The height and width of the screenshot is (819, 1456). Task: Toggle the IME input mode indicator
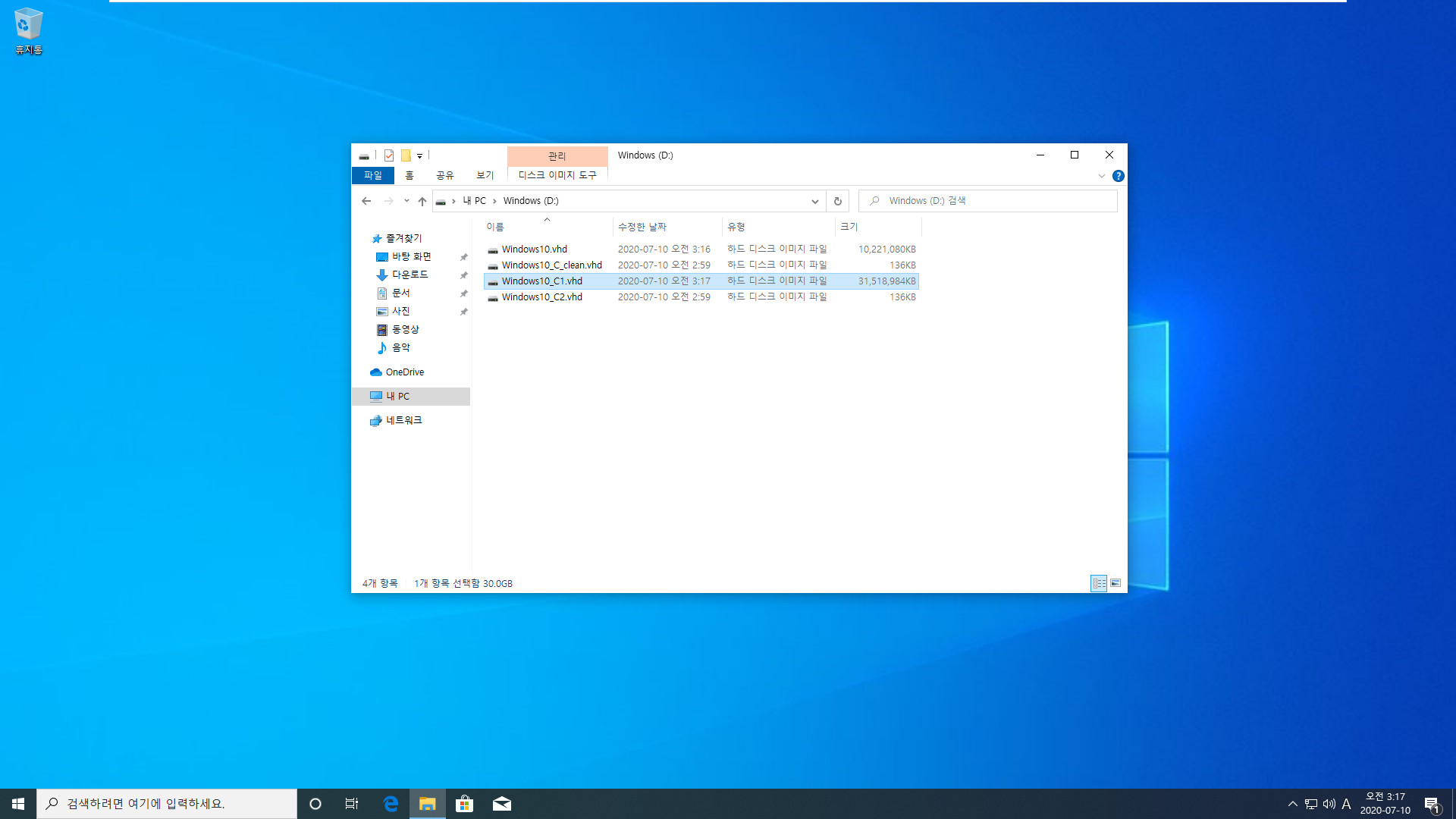(x=1347, y=804)
